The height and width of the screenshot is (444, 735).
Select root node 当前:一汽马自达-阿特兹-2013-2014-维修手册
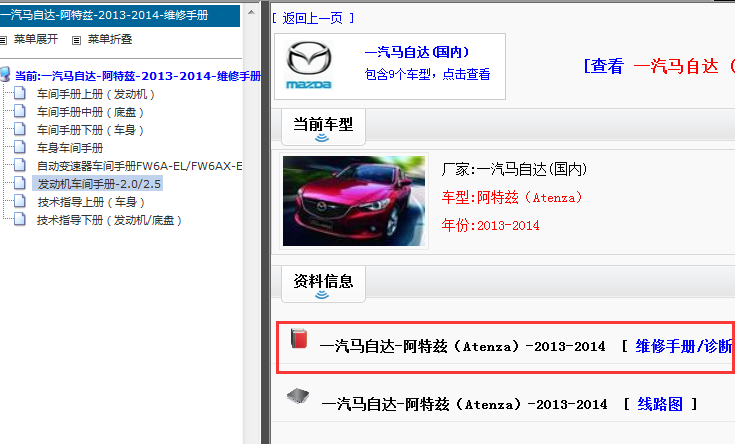coord(138,76)
